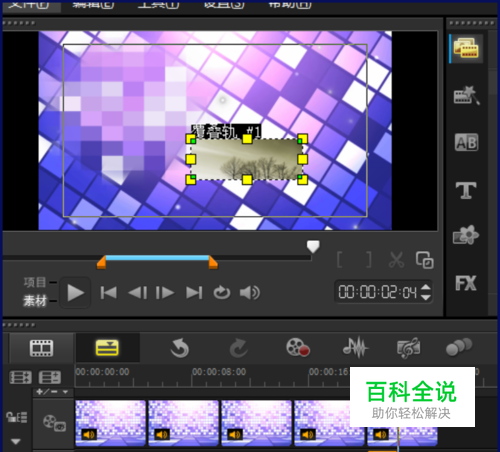Open the Record/Capture option
The image size is (500, 452).
click(x=298, y=348)
